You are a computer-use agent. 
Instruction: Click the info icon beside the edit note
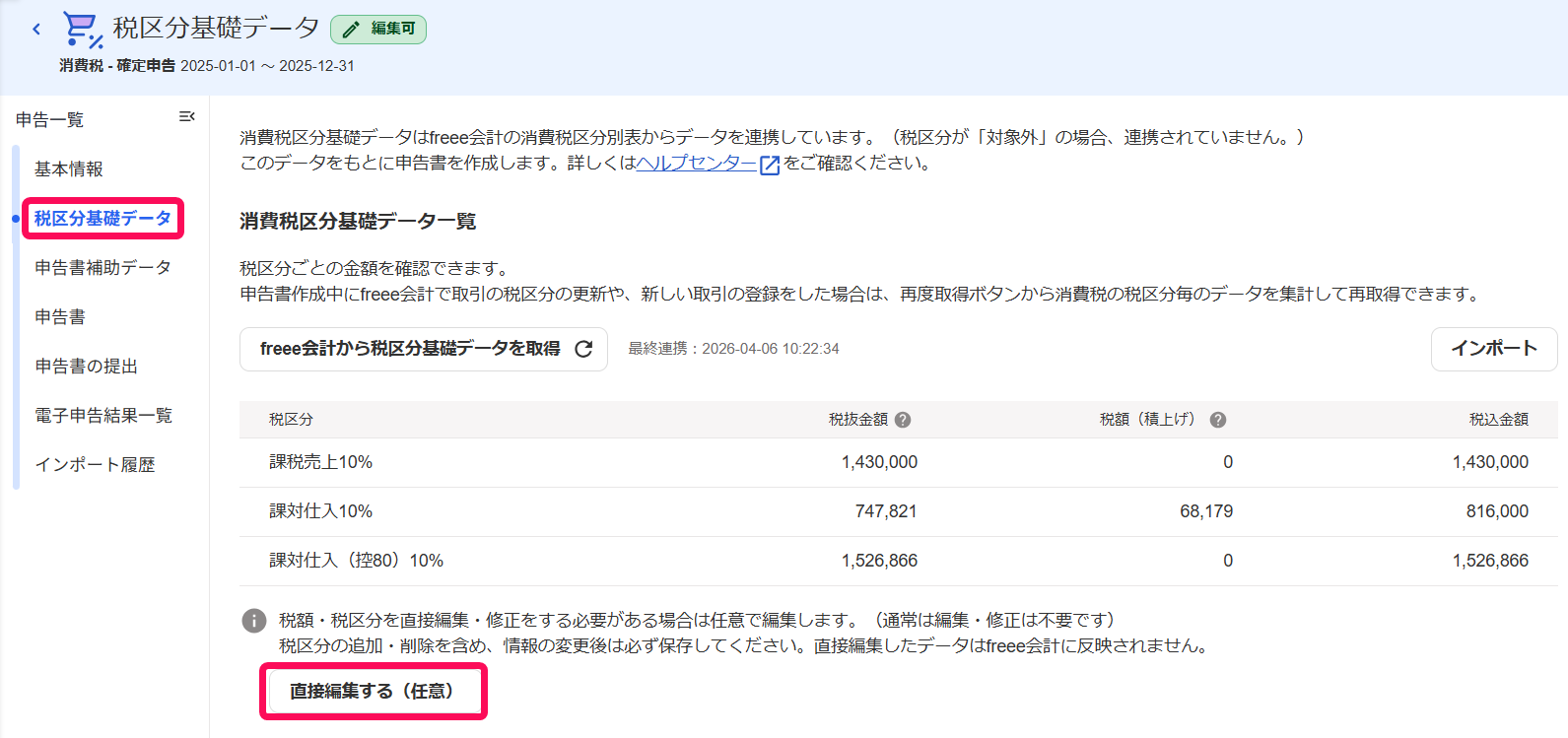254,621
